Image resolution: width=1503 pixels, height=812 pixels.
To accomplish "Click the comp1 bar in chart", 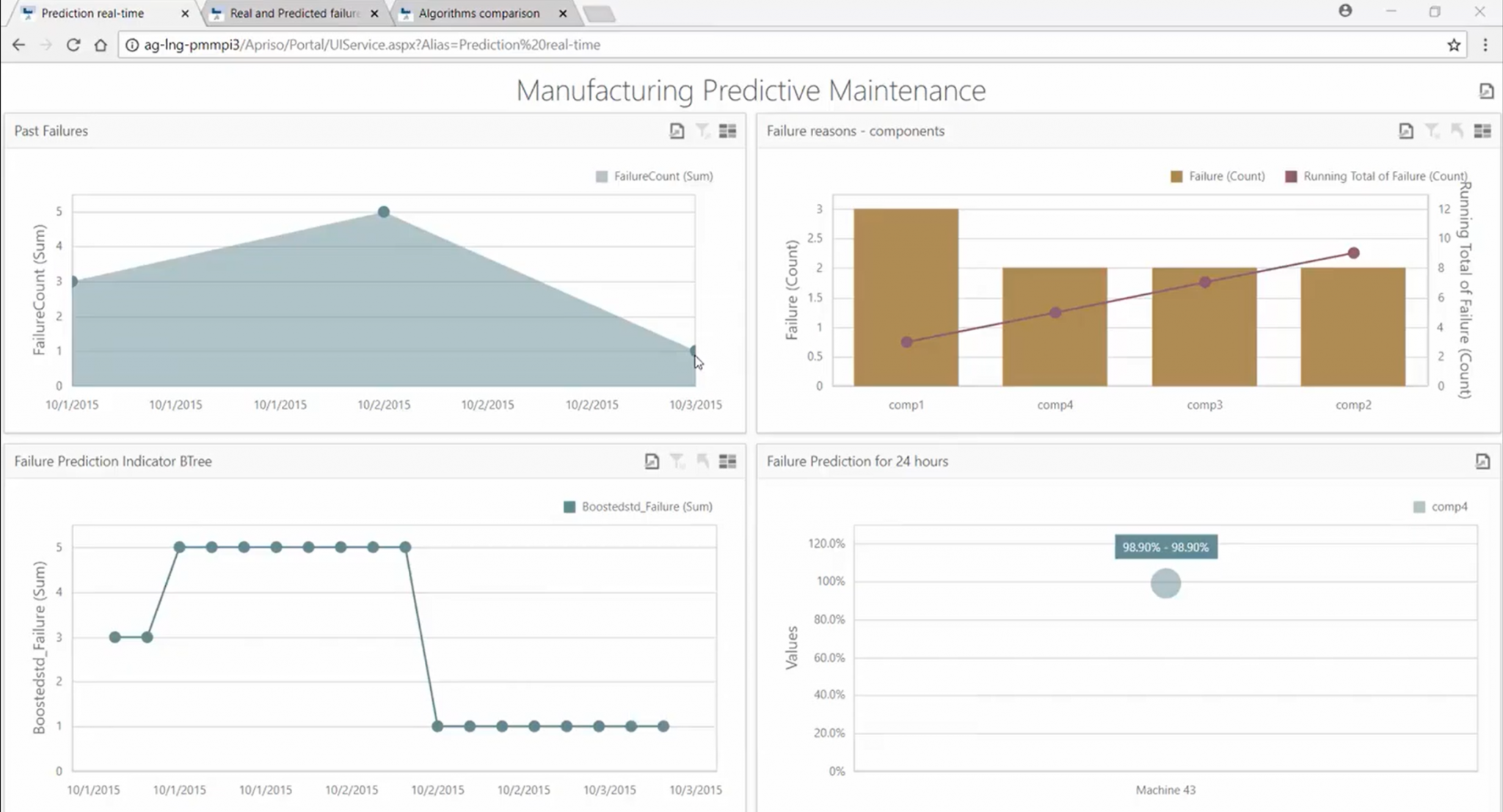I will [x=906, y=297].
